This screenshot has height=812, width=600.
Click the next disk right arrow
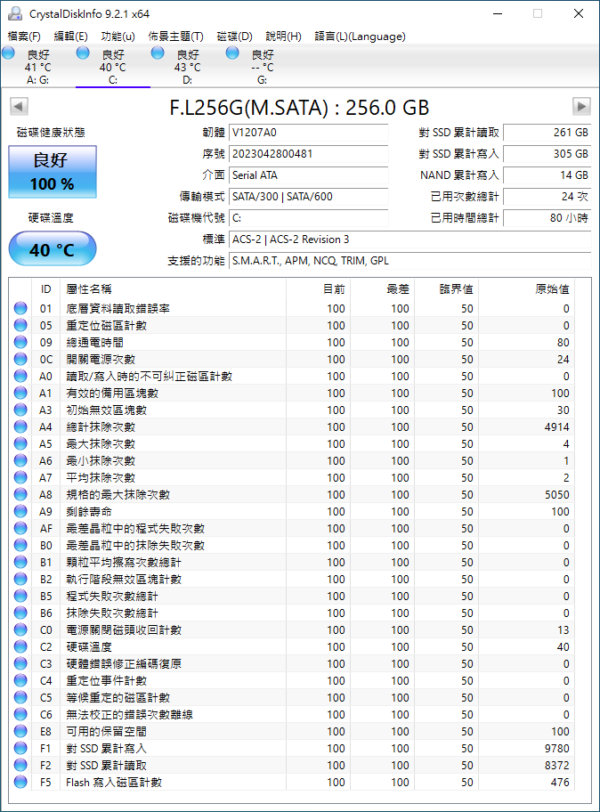(x=581, y=106)
